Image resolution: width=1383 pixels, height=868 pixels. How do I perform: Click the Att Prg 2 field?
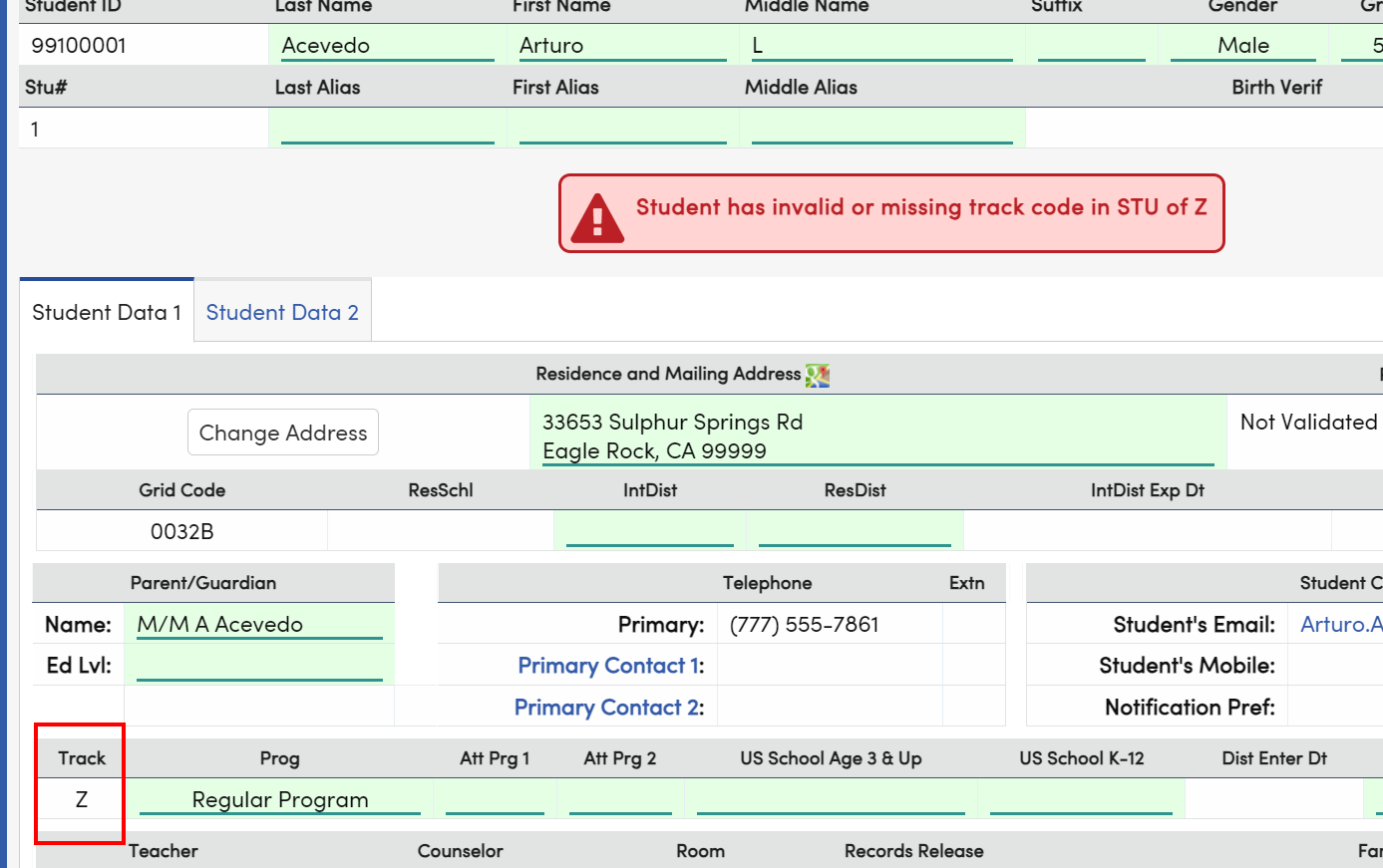tap(620, 799)
